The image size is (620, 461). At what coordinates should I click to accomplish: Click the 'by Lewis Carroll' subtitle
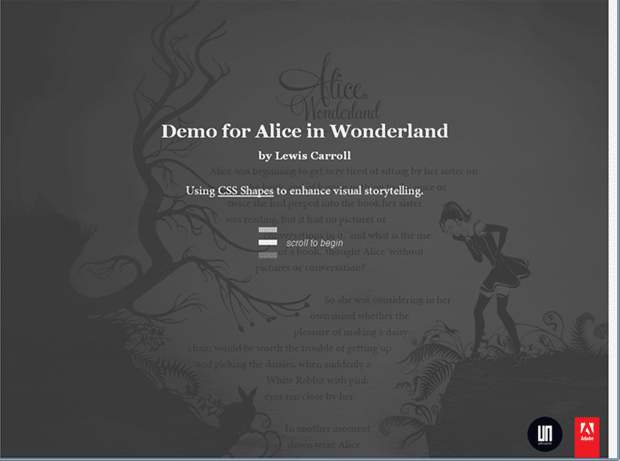point(304,156)
